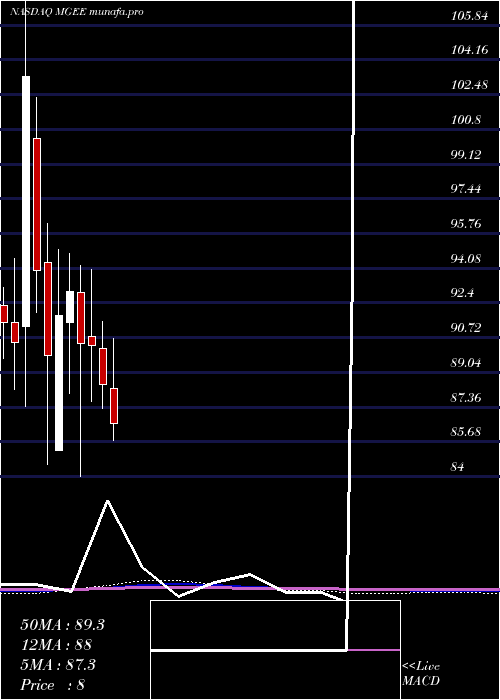This screenshot has width=500, height=700.
Task: Click the last red candlestick near 87.36
Action: pyautogui.click(x=114, y=406)
